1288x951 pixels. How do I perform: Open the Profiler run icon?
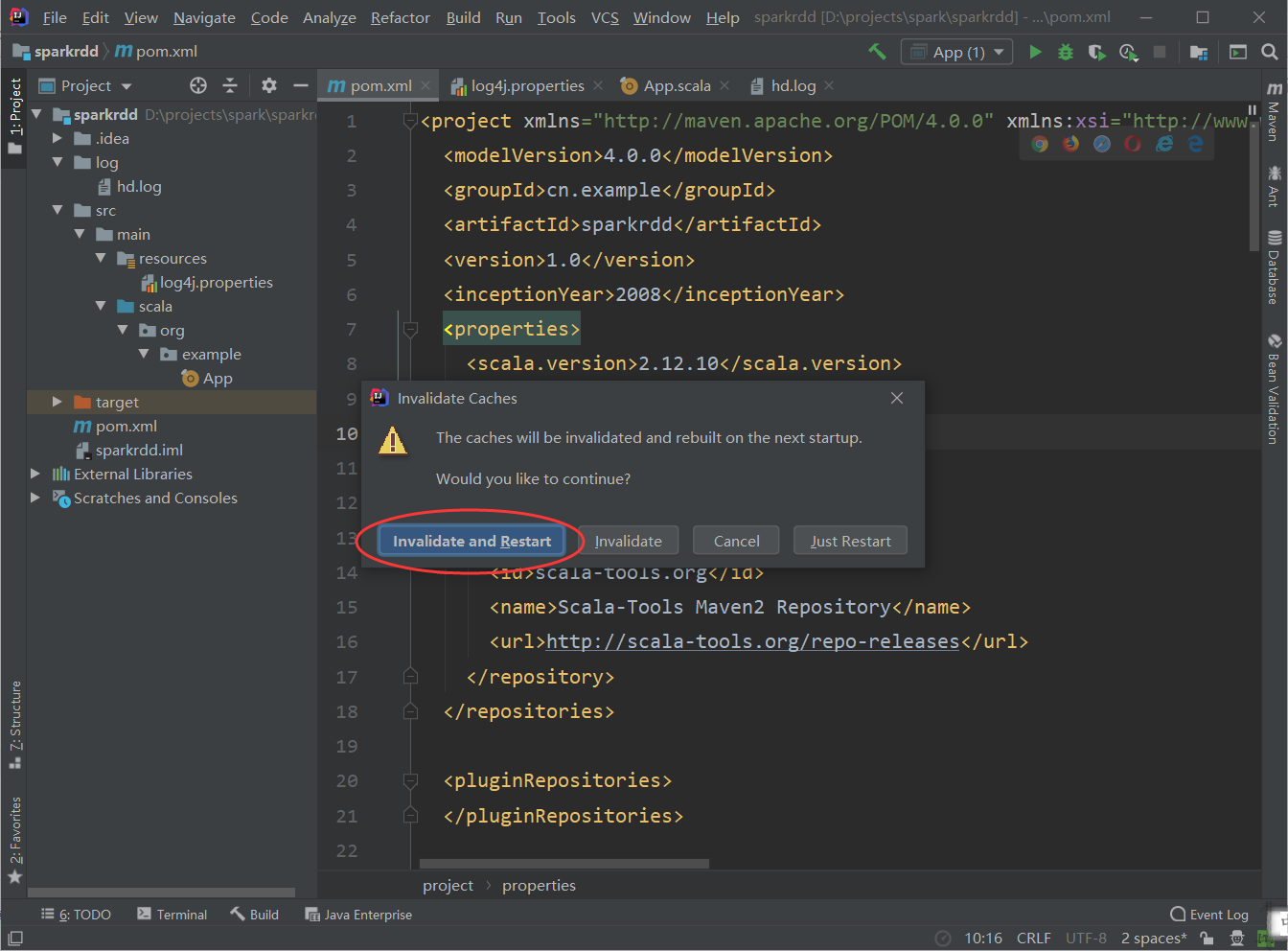pos(1129,52)
